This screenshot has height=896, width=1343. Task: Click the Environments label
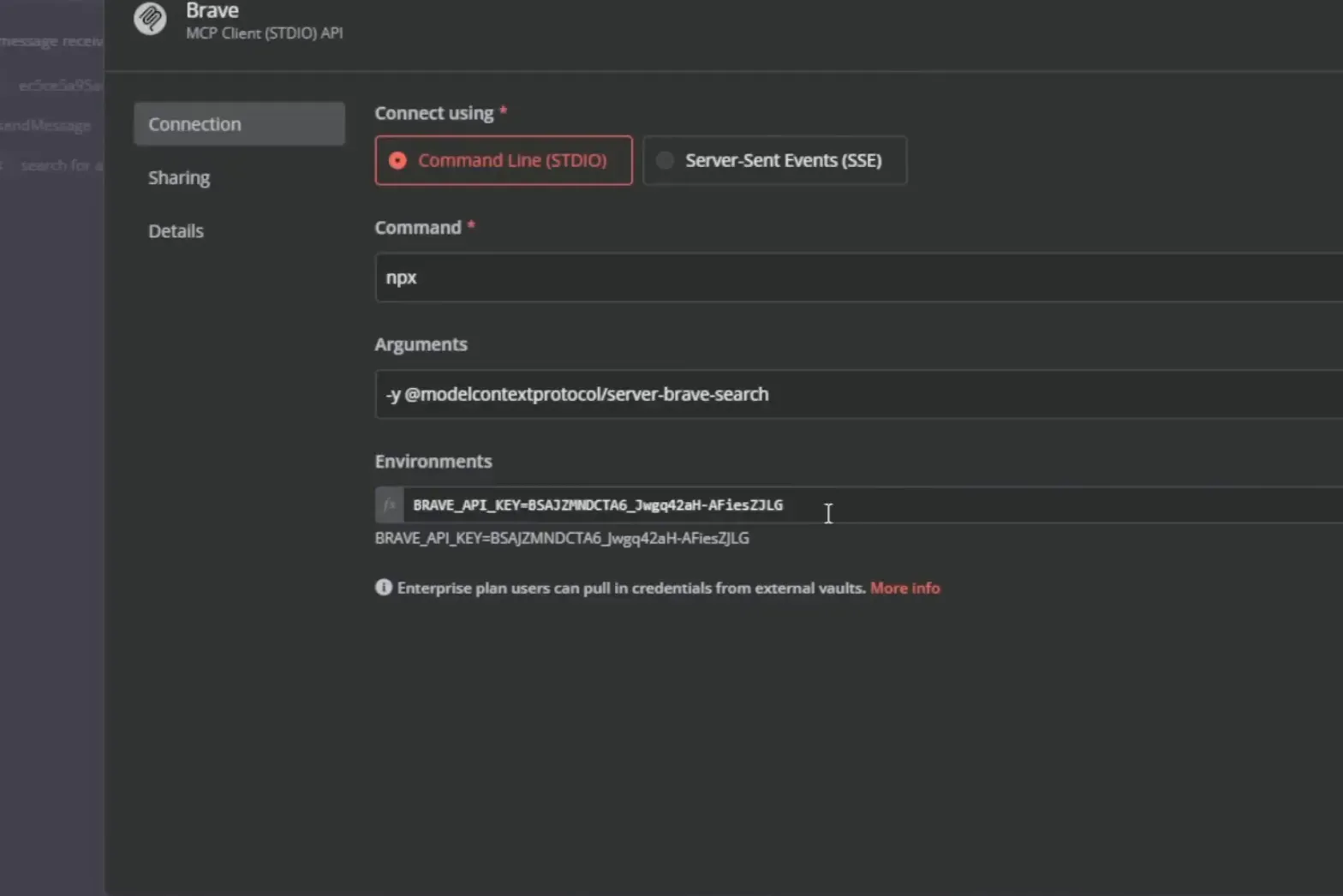point(433,461)
